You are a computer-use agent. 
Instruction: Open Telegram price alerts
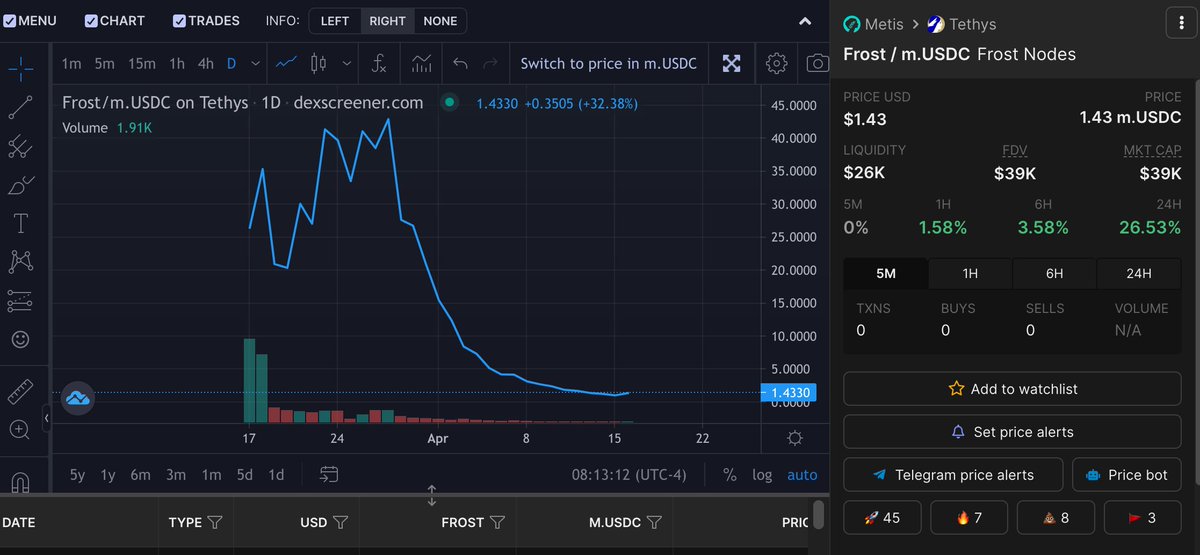[x=953, y=475]
